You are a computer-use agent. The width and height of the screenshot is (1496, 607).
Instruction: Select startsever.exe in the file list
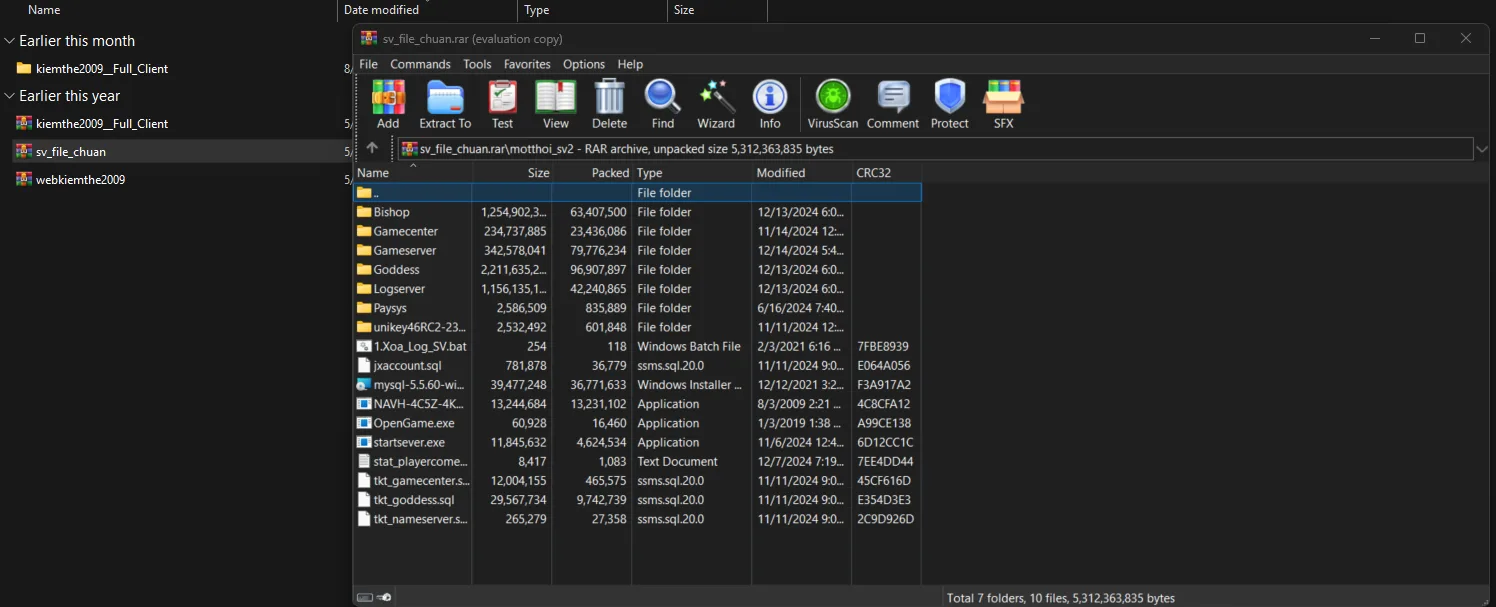pyautogui.click(x=408, y=442)
